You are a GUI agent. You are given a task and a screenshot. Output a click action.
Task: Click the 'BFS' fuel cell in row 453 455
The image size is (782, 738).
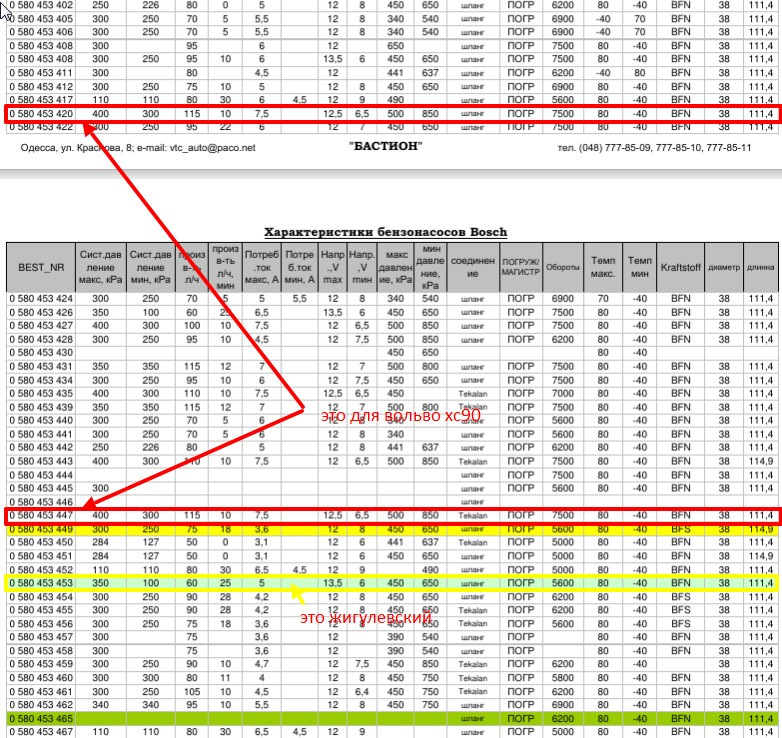coord(681,610)
